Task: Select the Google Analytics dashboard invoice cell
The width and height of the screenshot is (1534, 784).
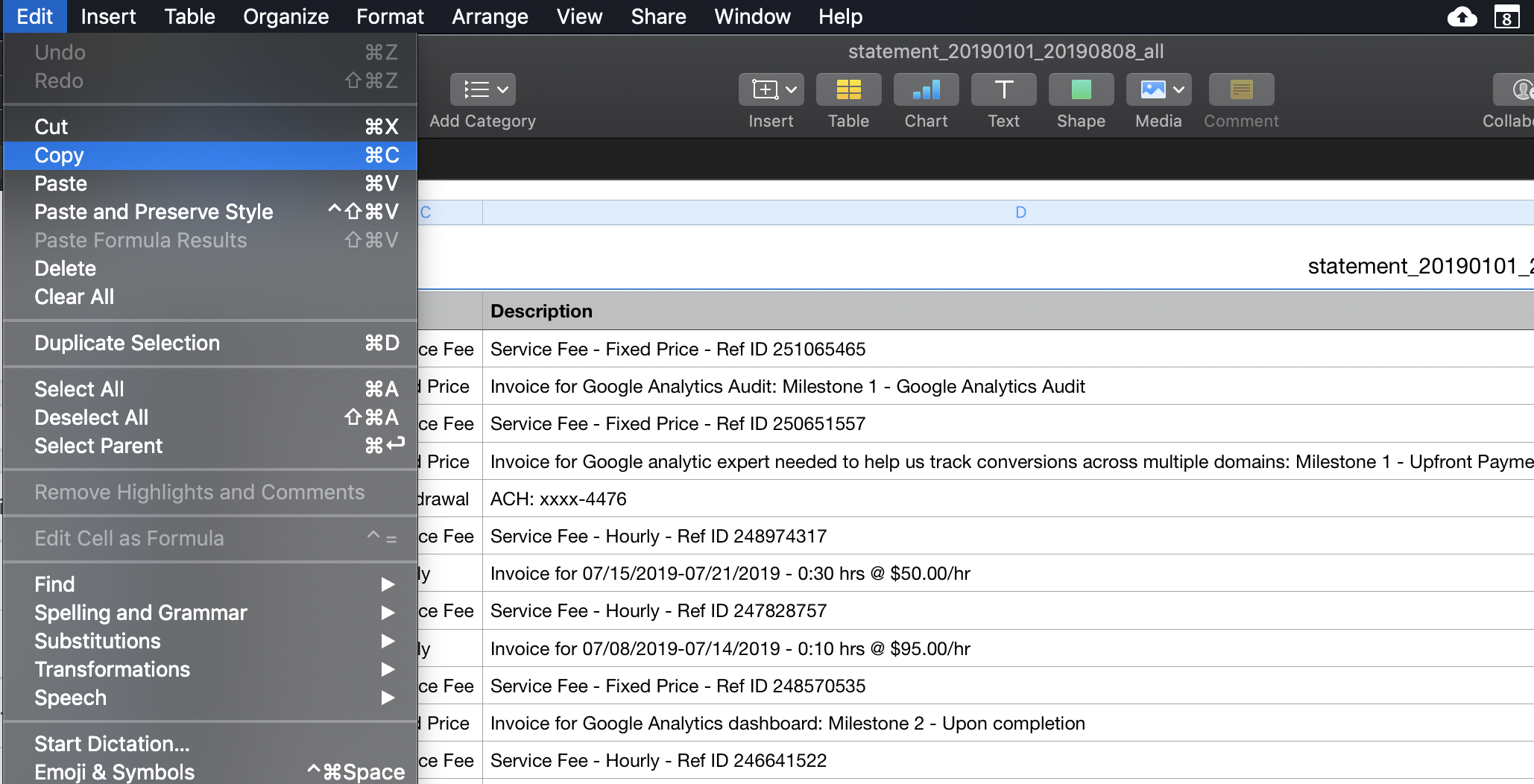Action: click(x=1008, y=723)
